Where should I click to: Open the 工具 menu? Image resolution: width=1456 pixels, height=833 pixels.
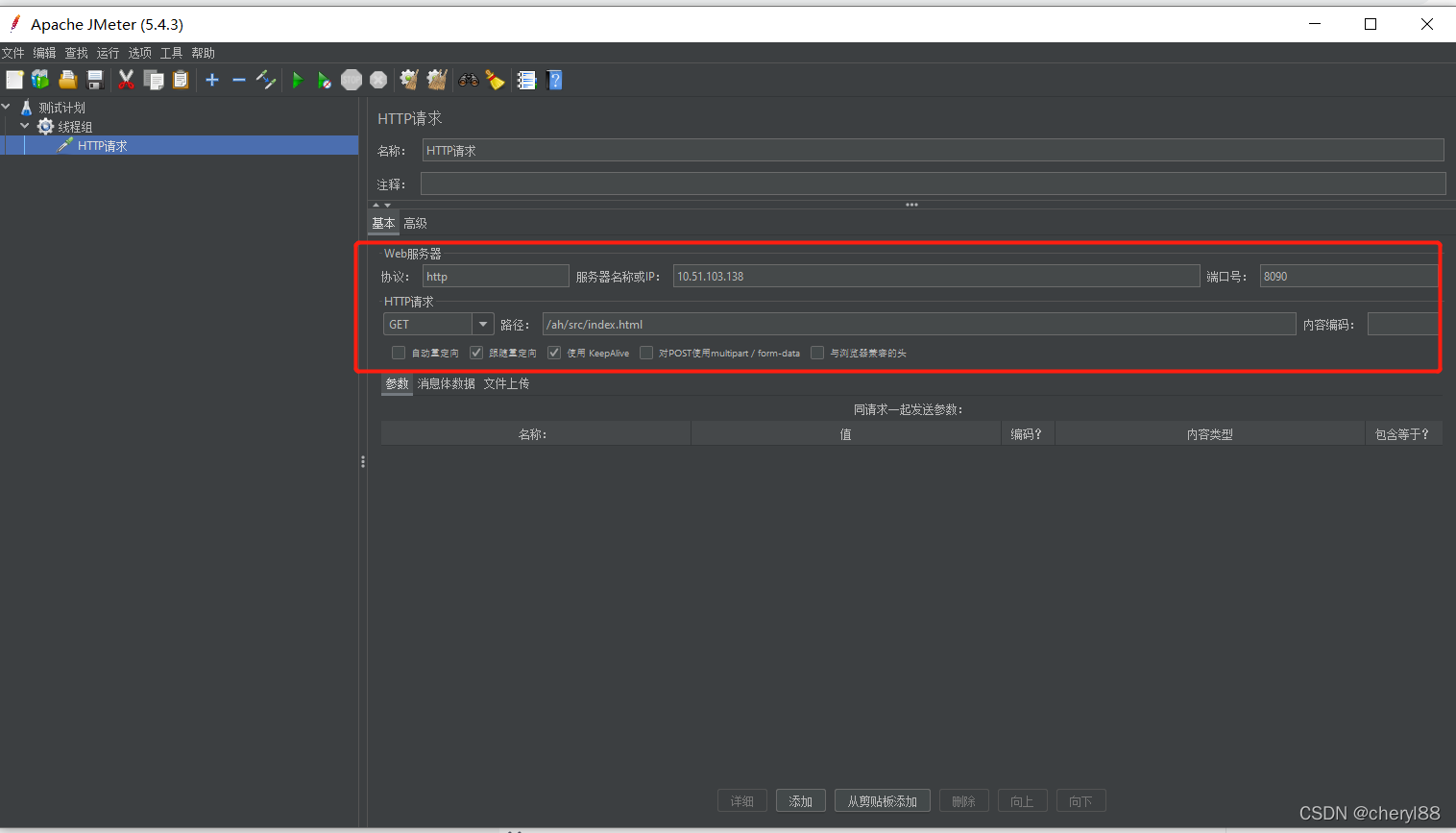click(x=172, y=53)
